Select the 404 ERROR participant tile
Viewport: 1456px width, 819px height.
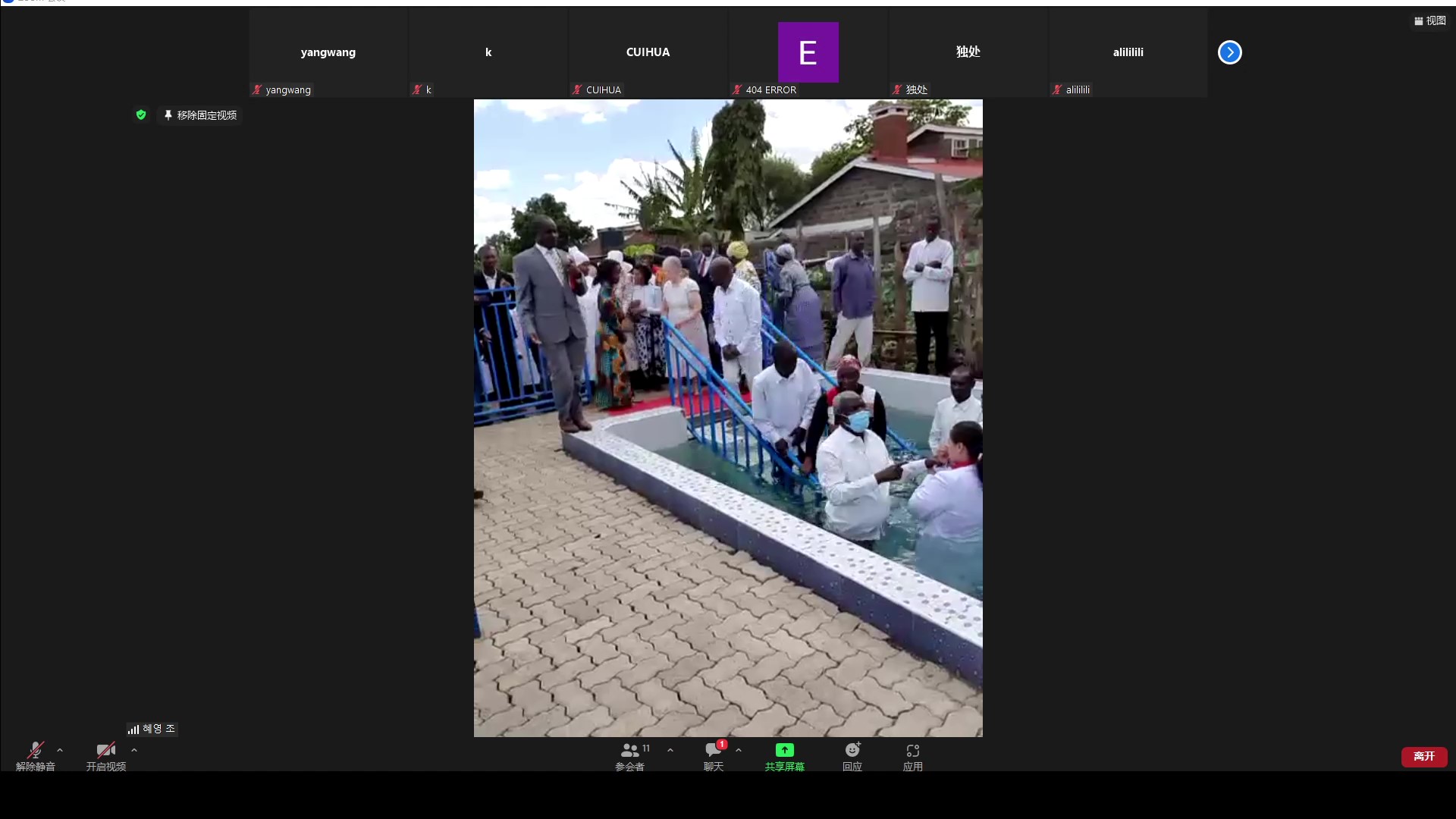(808, 52)
